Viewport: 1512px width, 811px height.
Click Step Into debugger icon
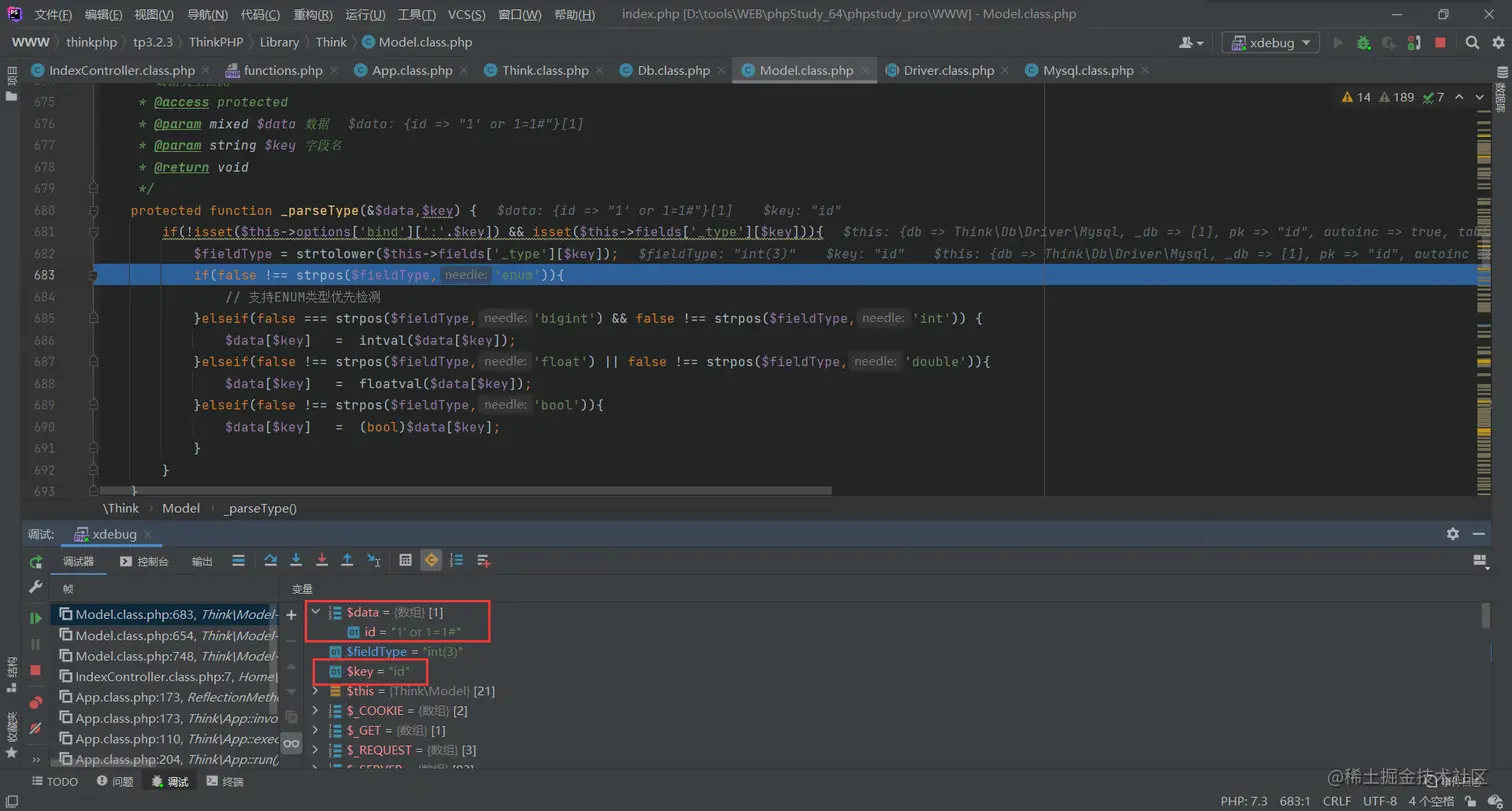tap(296, 561)
